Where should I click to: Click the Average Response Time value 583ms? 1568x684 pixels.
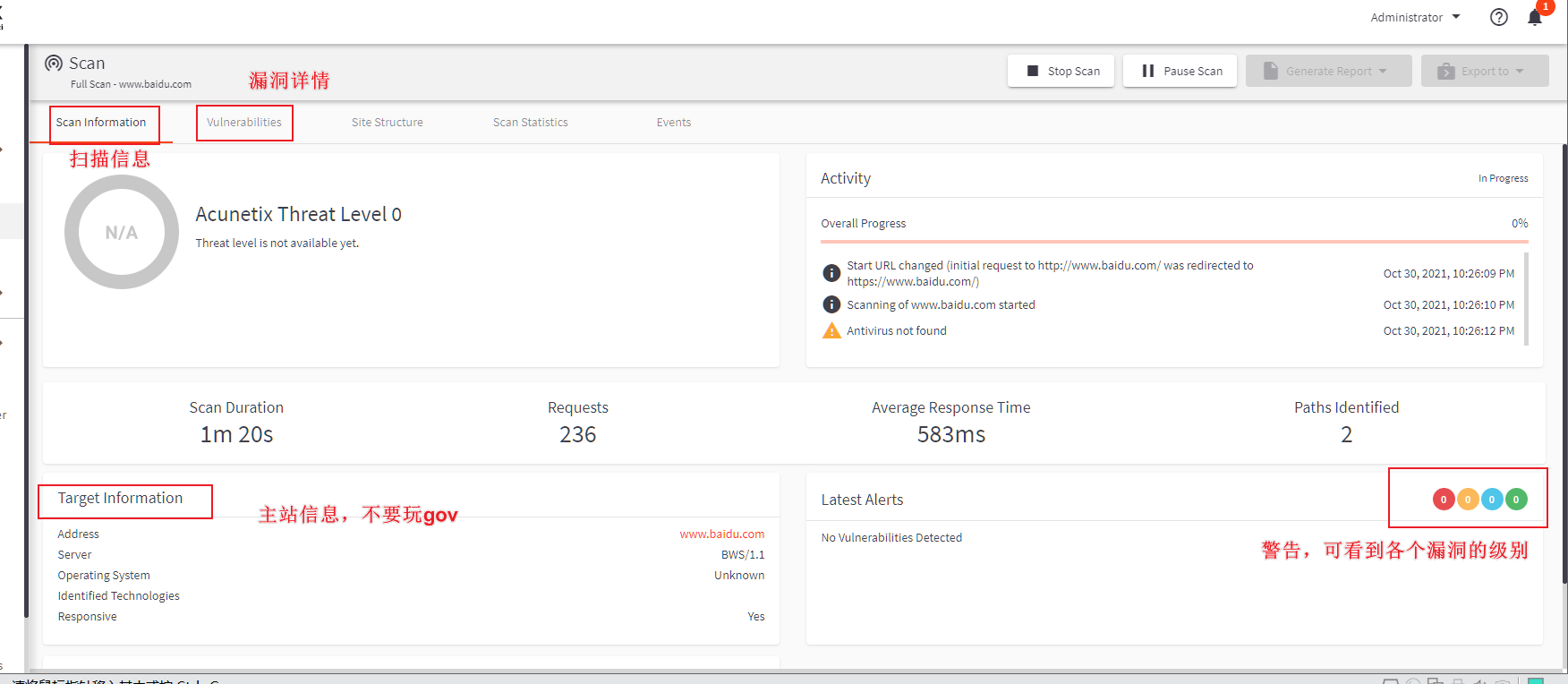pyautogui.click(x=951, y=435)
